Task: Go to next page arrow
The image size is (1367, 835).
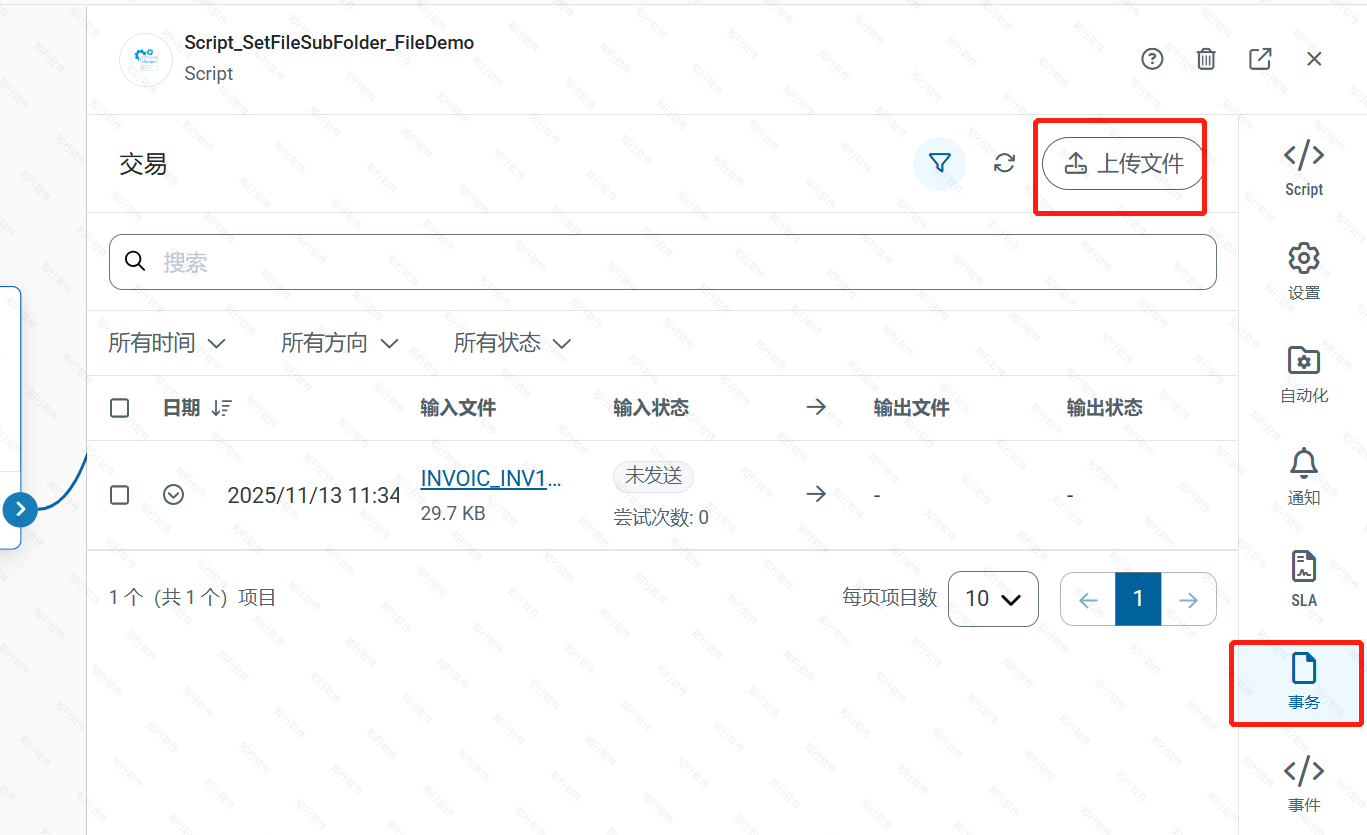Action: (x=1188, y=599)
